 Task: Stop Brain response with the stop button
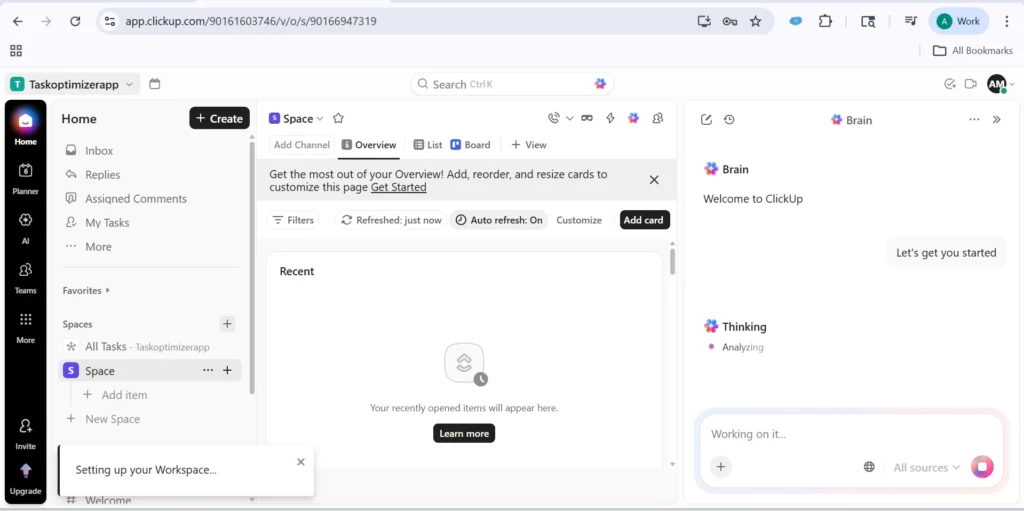(x=982, y=467)
